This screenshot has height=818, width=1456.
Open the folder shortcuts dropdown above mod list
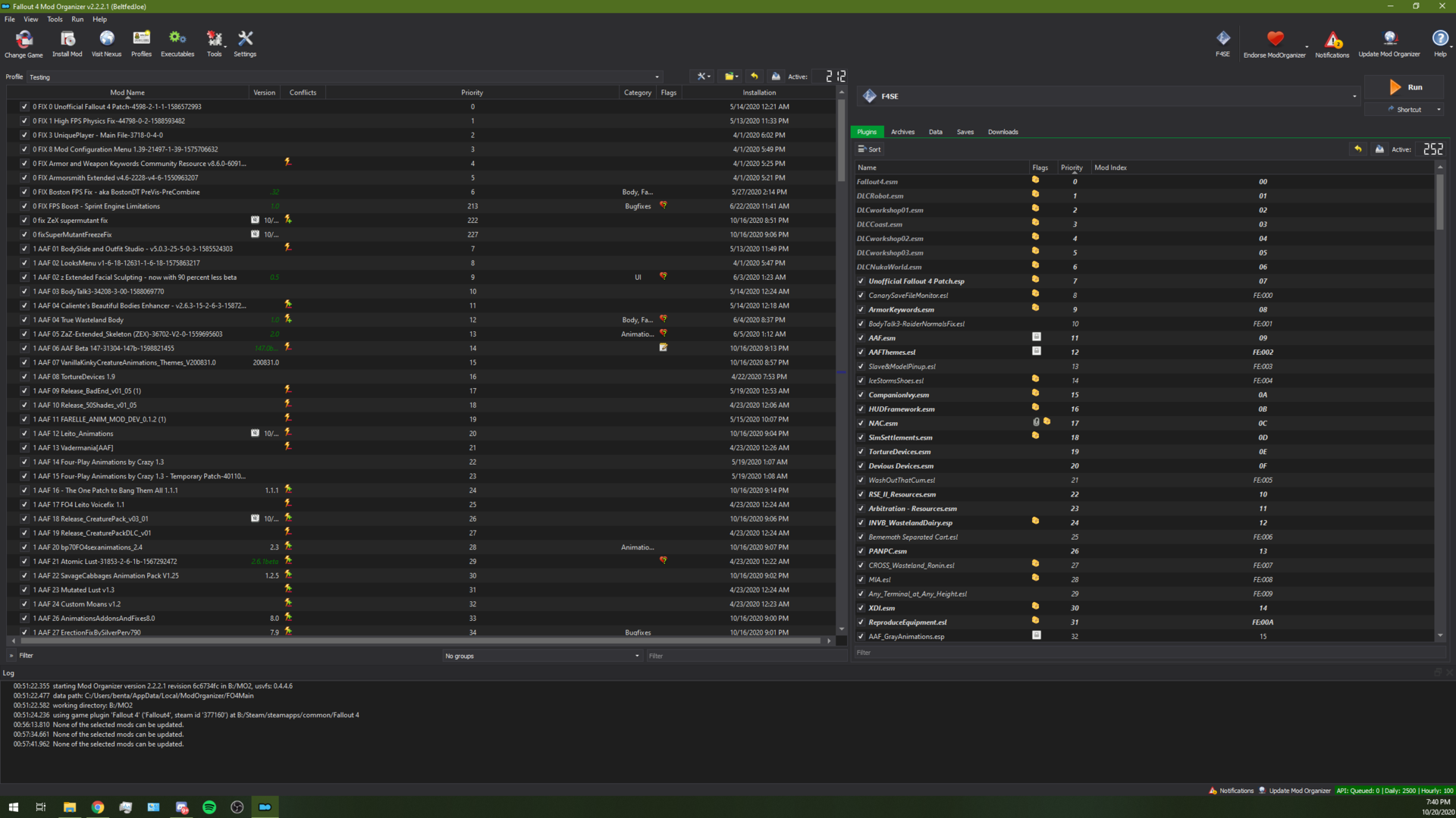pos(731,76)
